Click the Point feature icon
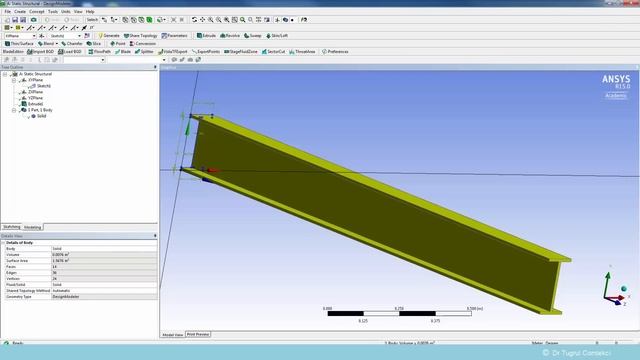The height and width of the screenshot is (360, 640). [x=112, y=43]
